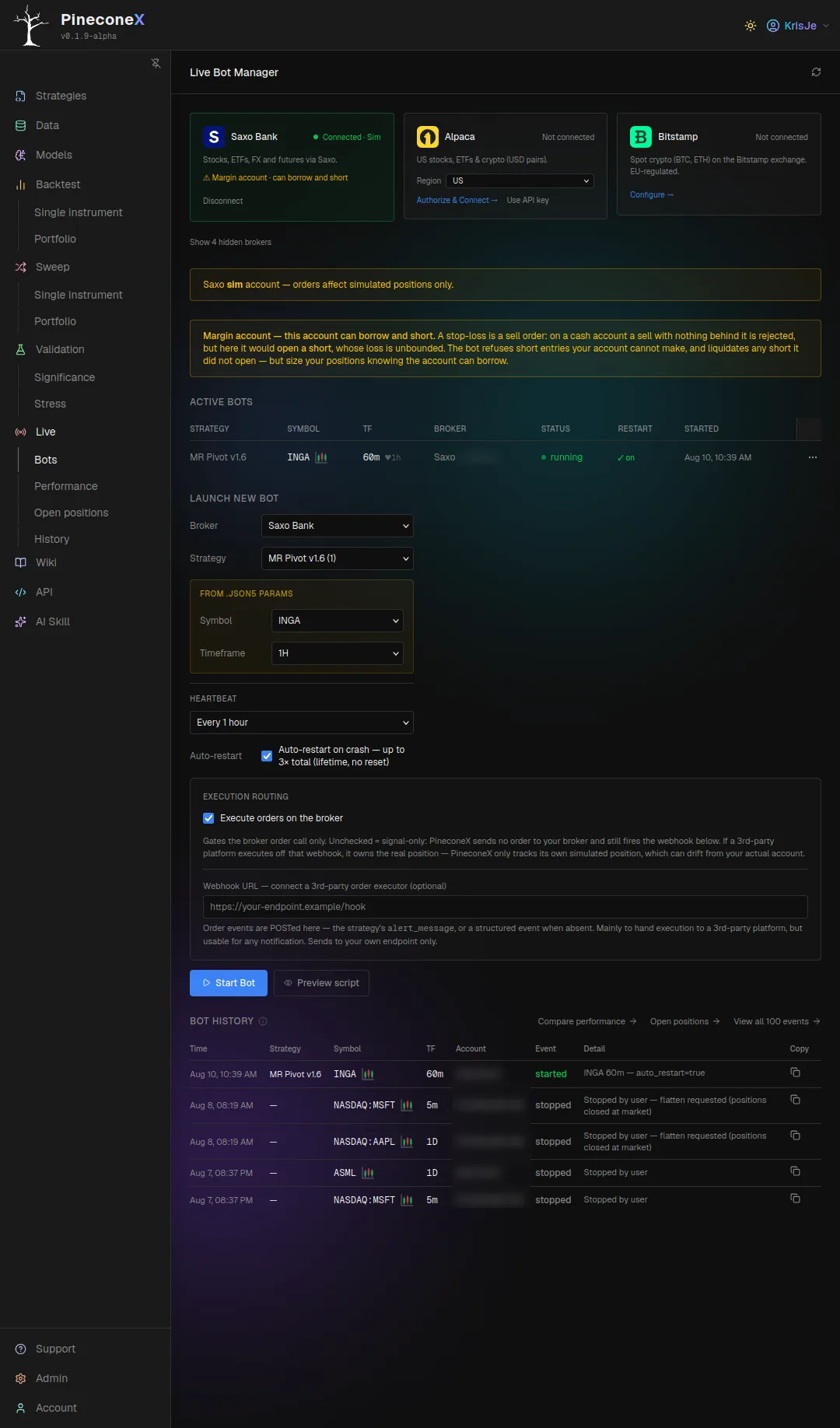Click the Account person icon
The height and width of the screenshot is (1428, 840).
pos(21,1408)
